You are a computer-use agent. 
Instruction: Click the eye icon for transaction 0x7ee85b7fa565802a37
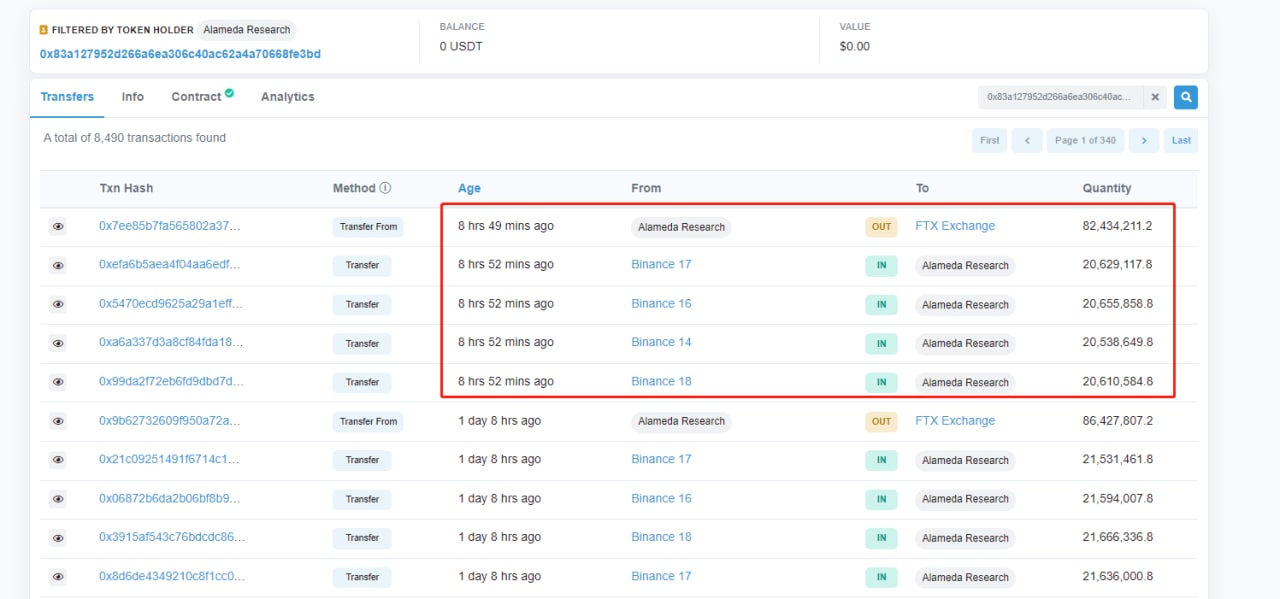[58, 227]
